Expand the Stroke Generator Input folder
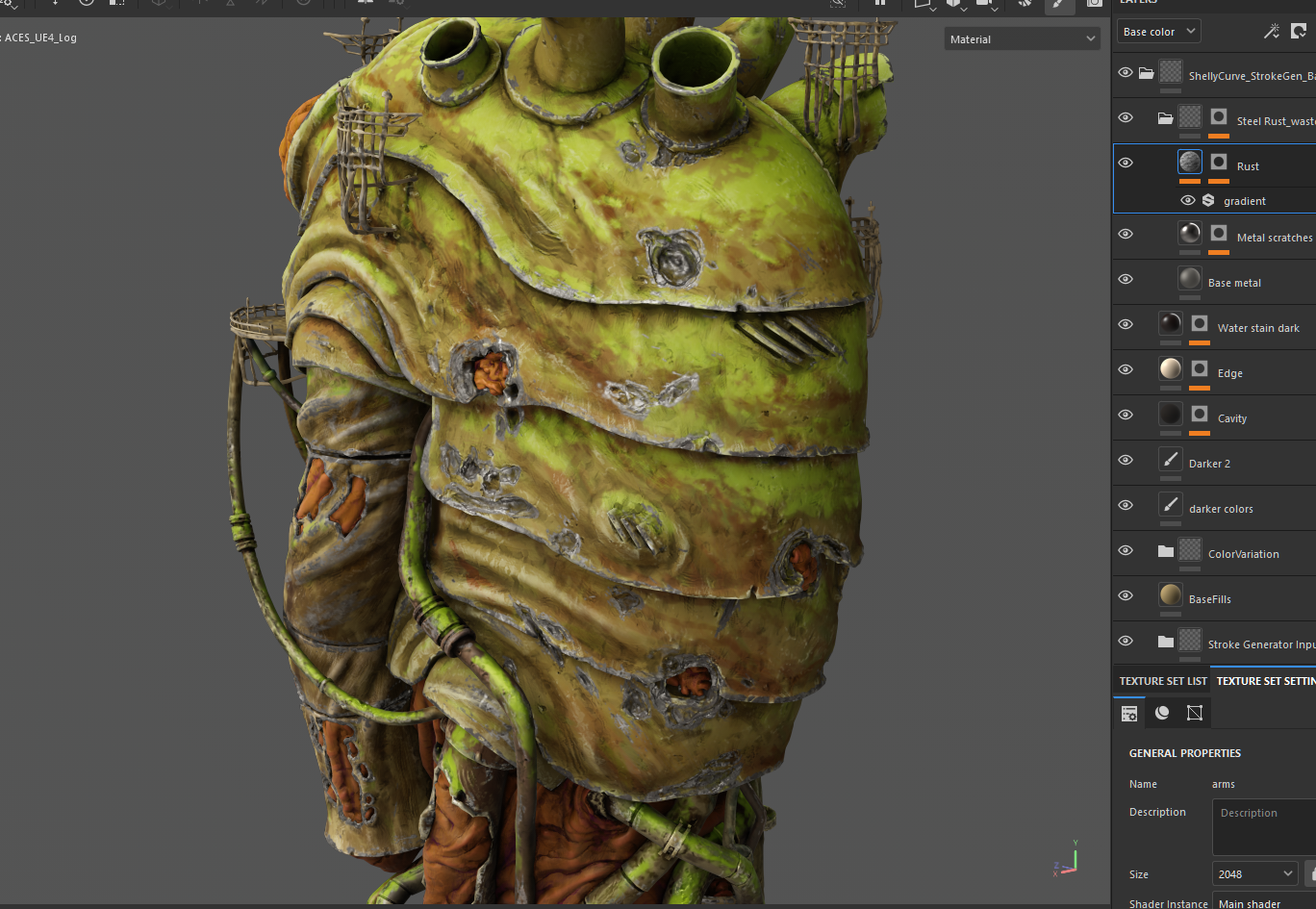 [x=1165, y=641]
